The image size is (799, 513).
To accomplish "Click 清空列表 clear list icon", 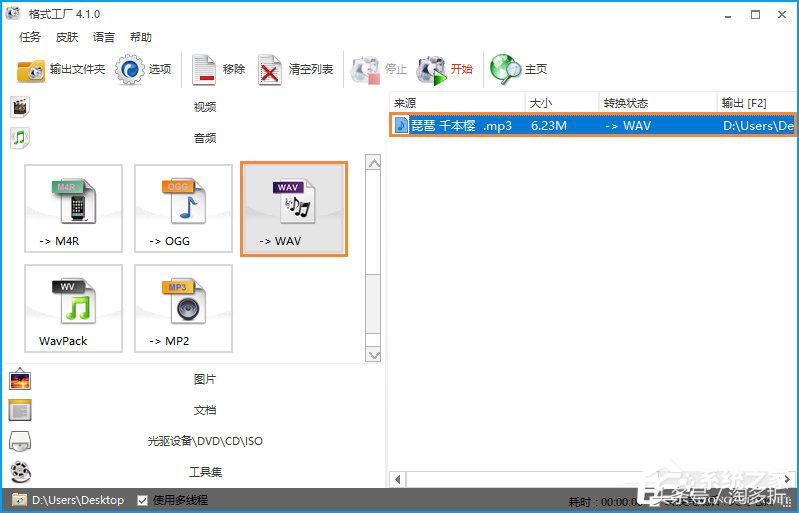I will pos(270,70).
